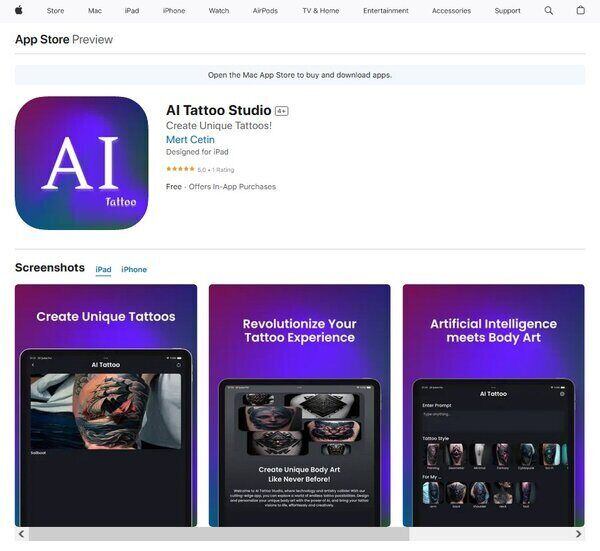Switch to the iPhone screenshots tab

click(x=134, y=269)
